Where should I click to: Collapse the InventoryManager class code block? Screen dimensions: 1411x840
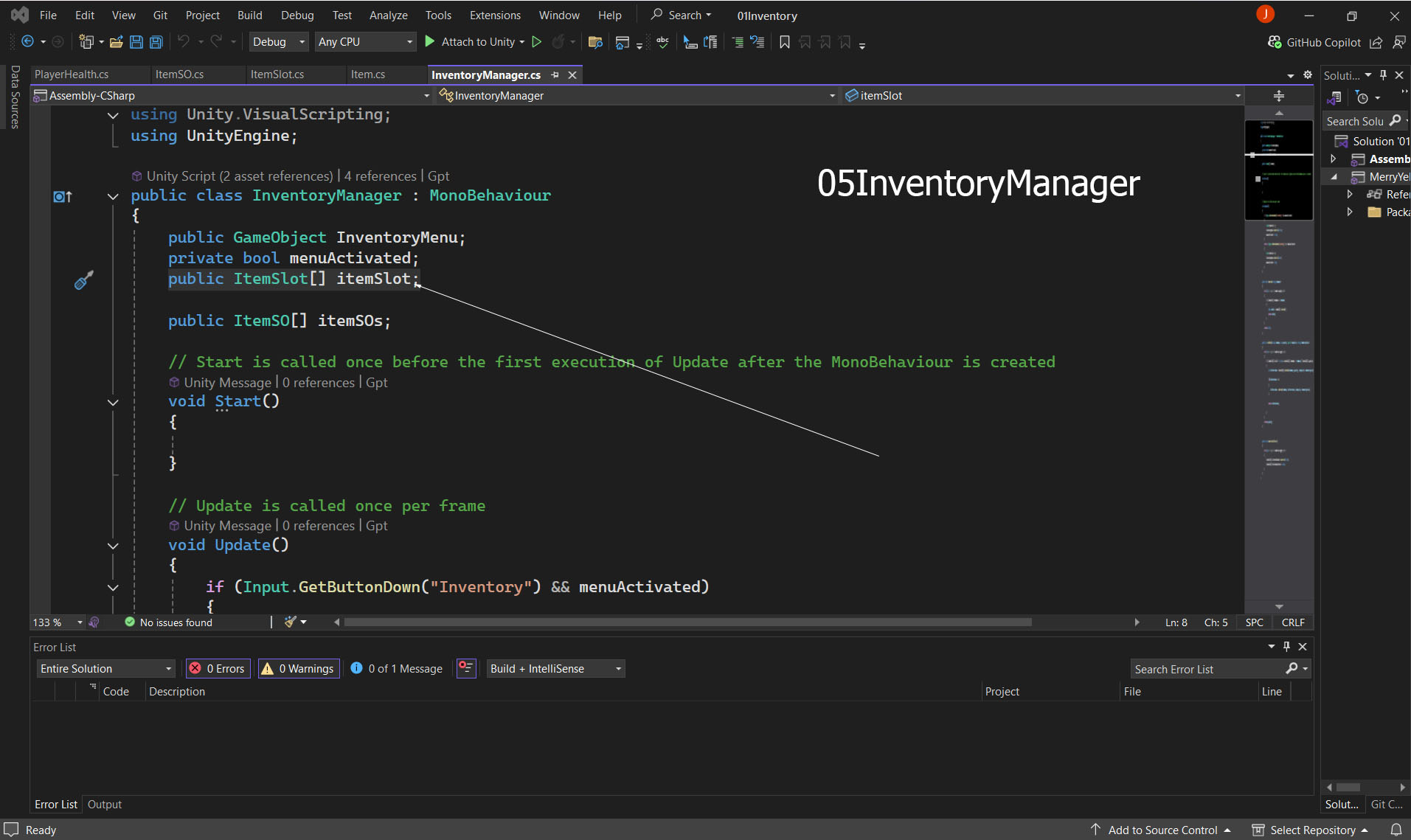[x=113, y=196]
